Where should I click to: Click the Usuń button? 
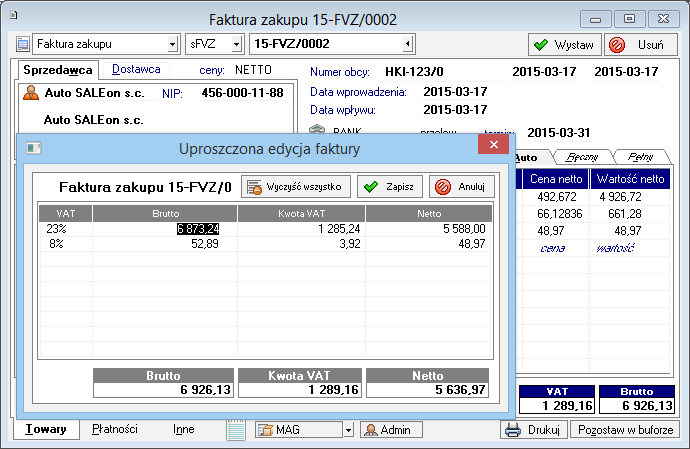pyautogui.click(x=641, y=44)
